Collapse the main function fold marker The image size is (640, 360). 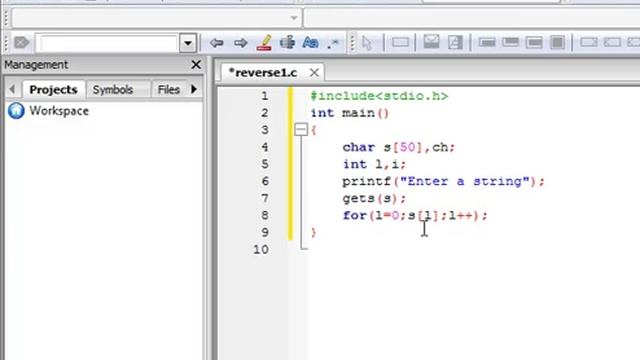tap(301, 130)
